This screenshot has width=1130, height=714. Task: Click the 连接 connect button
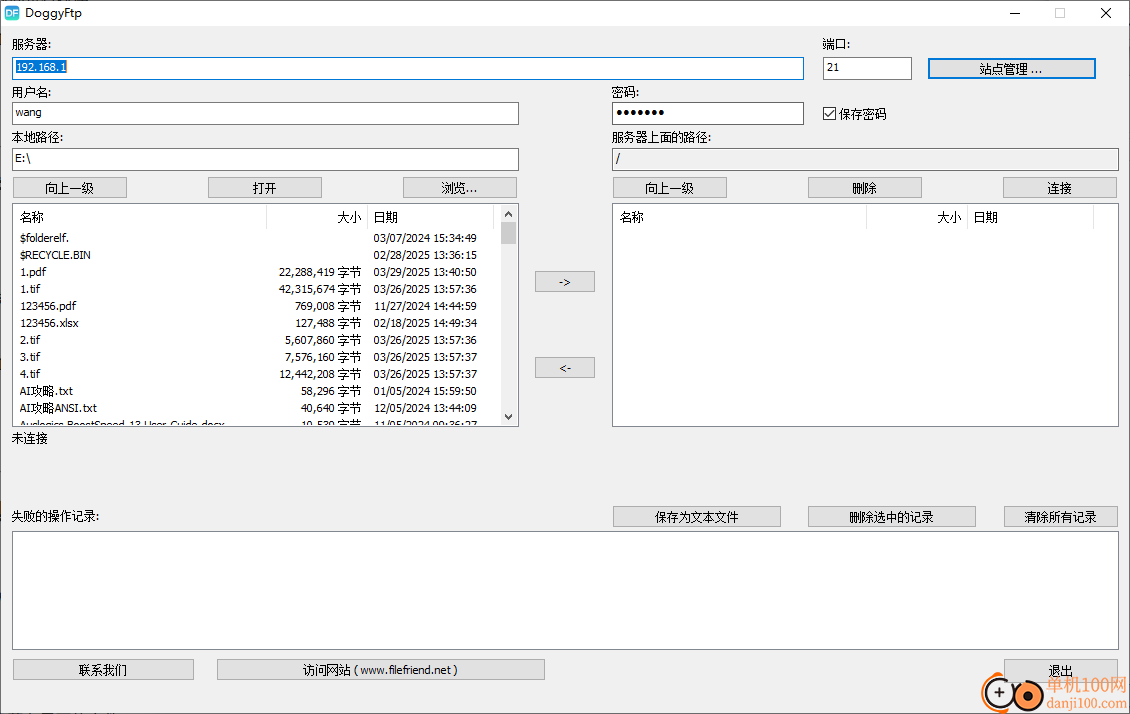click(1059, 188)
